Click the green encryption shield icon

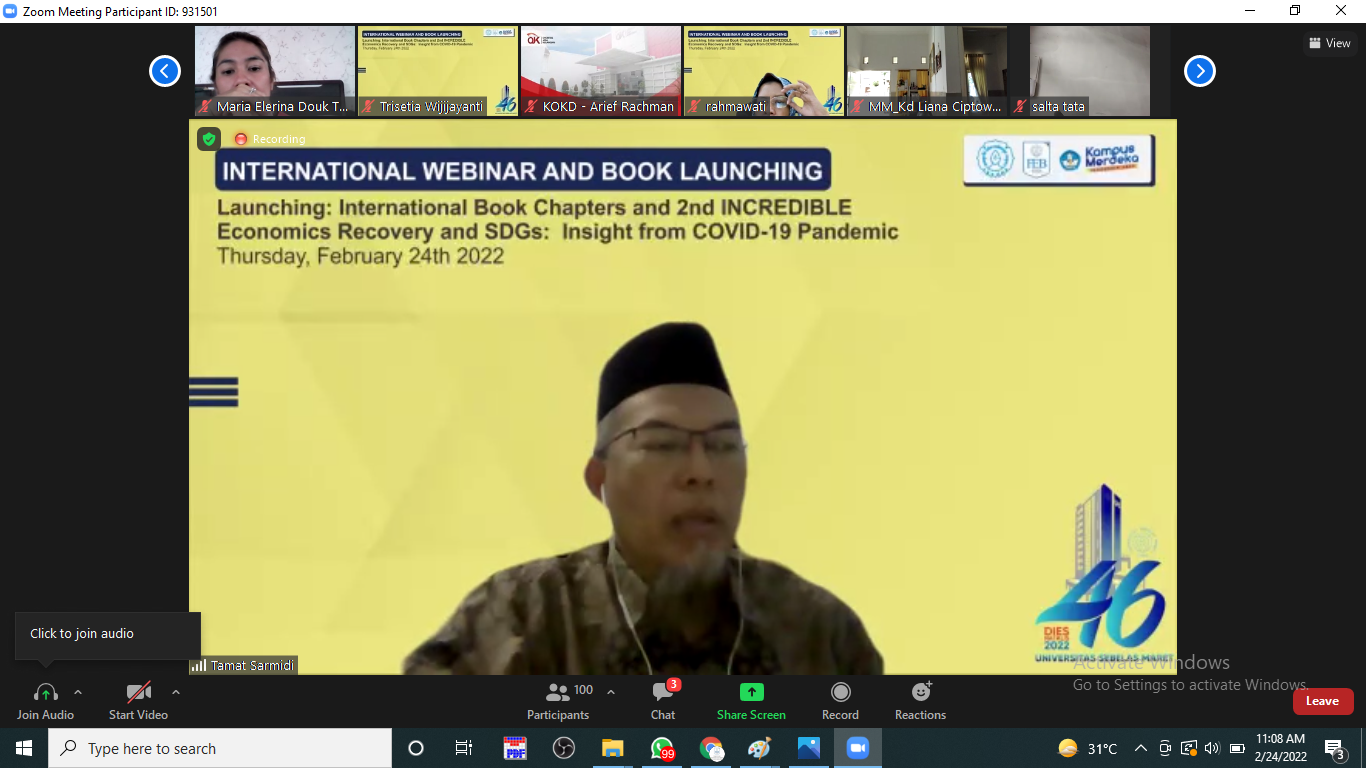coord(208,139)
